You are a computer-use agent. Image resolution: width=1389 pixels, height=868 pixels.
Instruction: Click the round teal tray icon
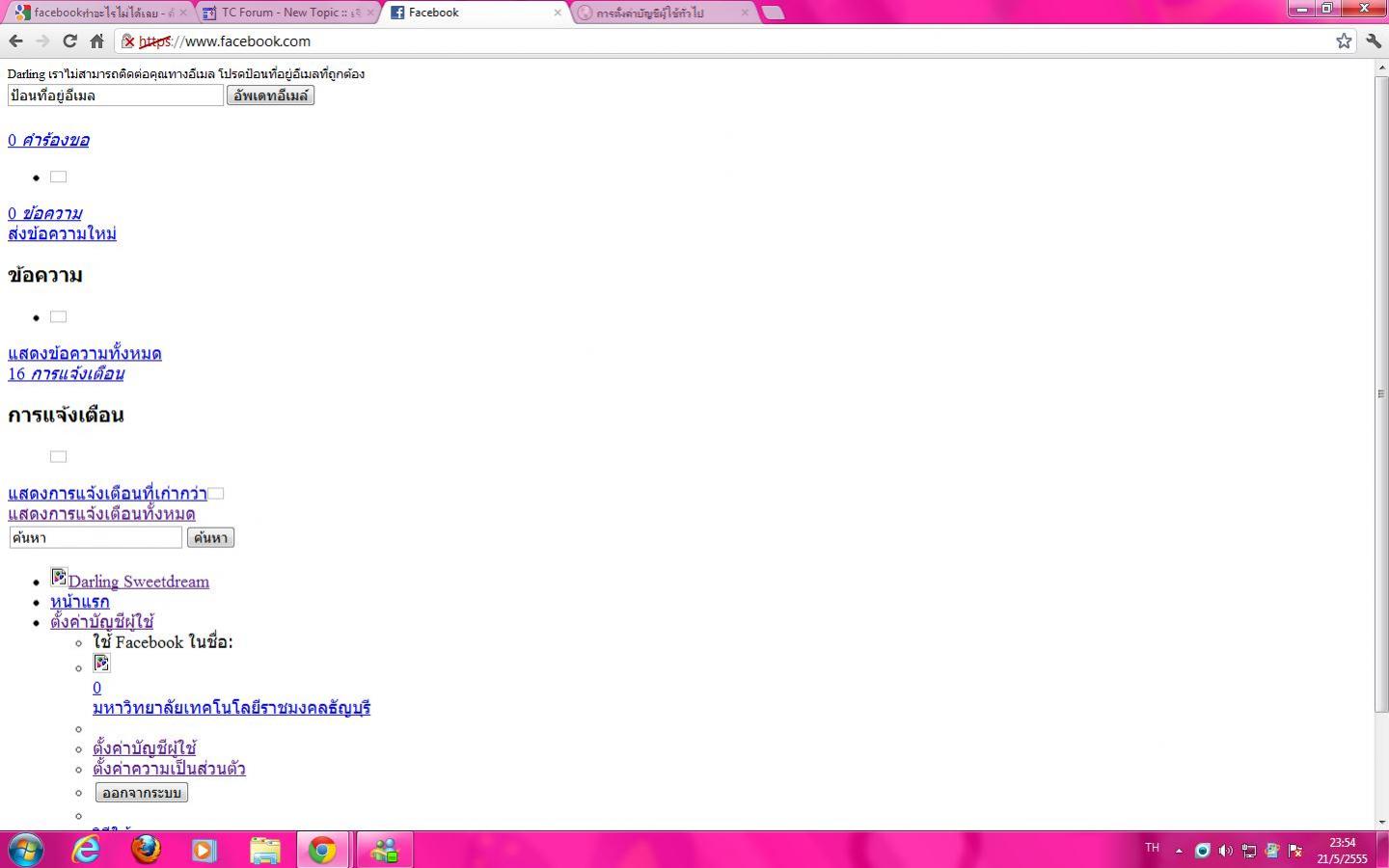pos(1203,851)
